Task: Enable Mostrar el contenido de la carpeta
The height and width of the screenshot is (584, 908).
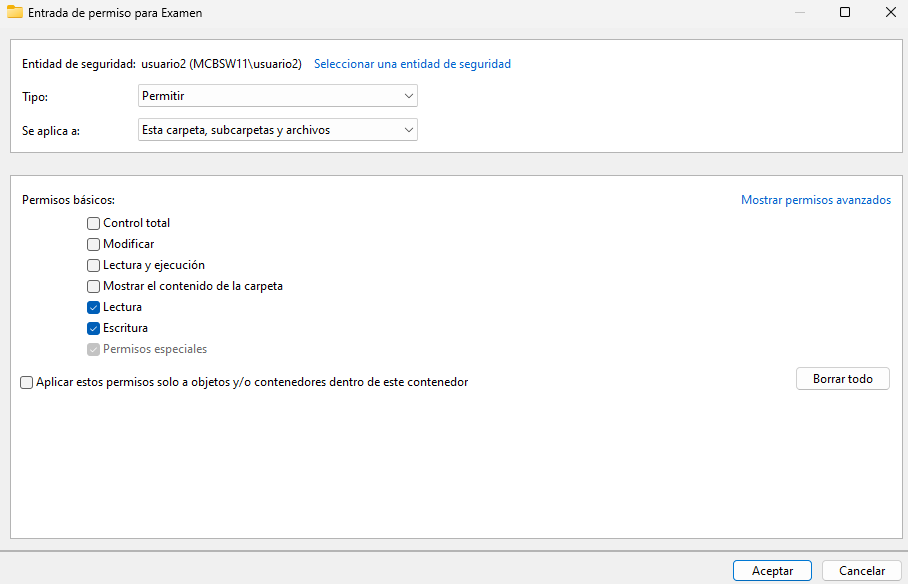Action: [94, 287]
